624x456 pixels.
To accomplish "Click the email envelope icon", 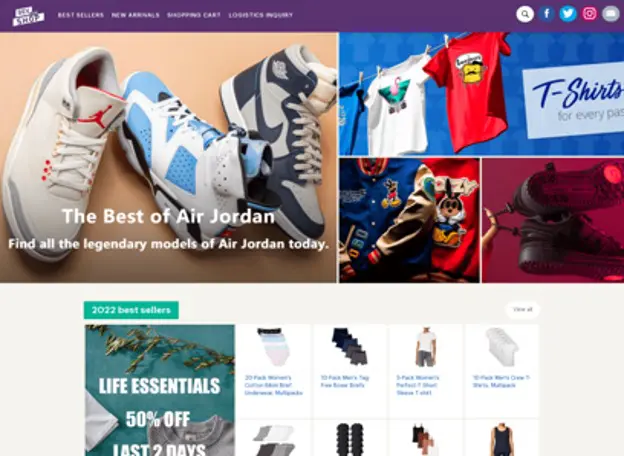I will tap(610, 14).
